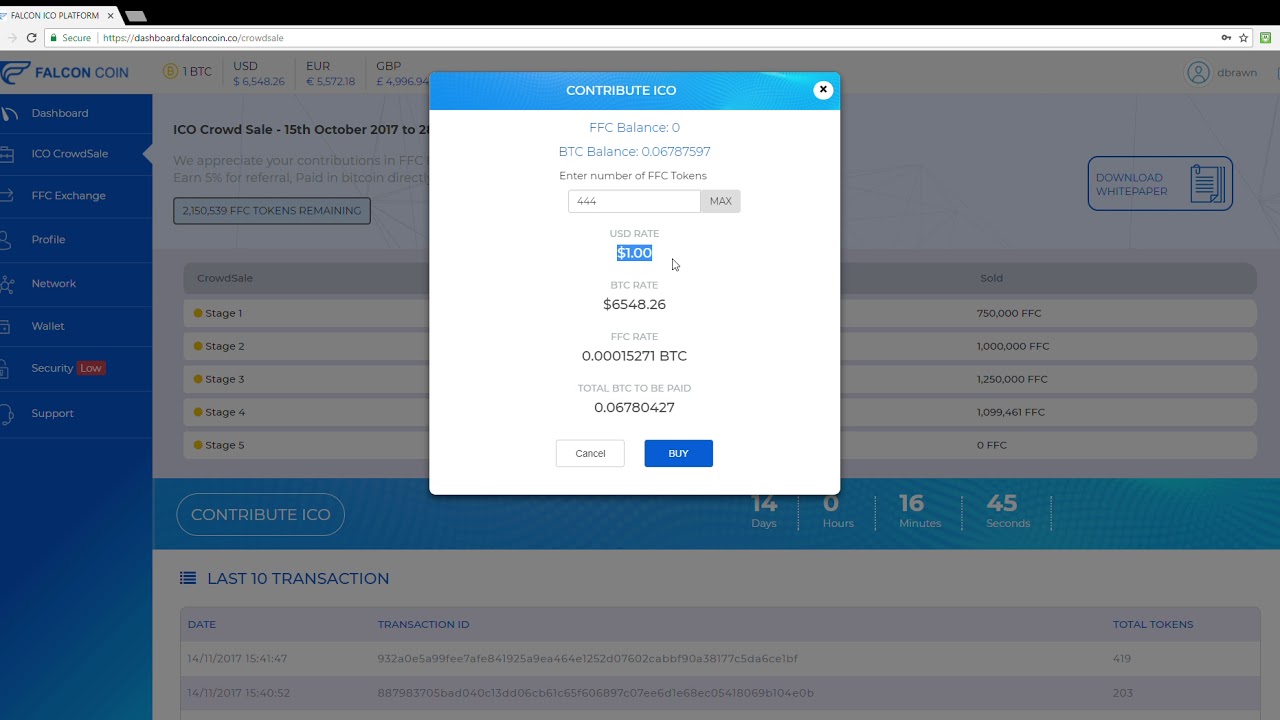The width and height of the screenshot is (1280, 720).
Task: Click the Secure padlock in address bar
Action: point(53,38)
